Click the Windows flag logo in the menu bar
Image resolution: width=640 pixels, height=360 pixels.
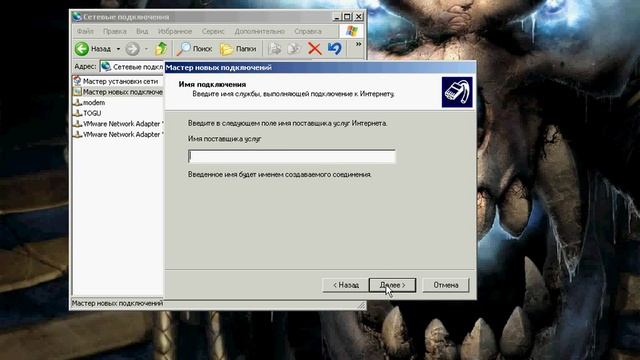351,31
